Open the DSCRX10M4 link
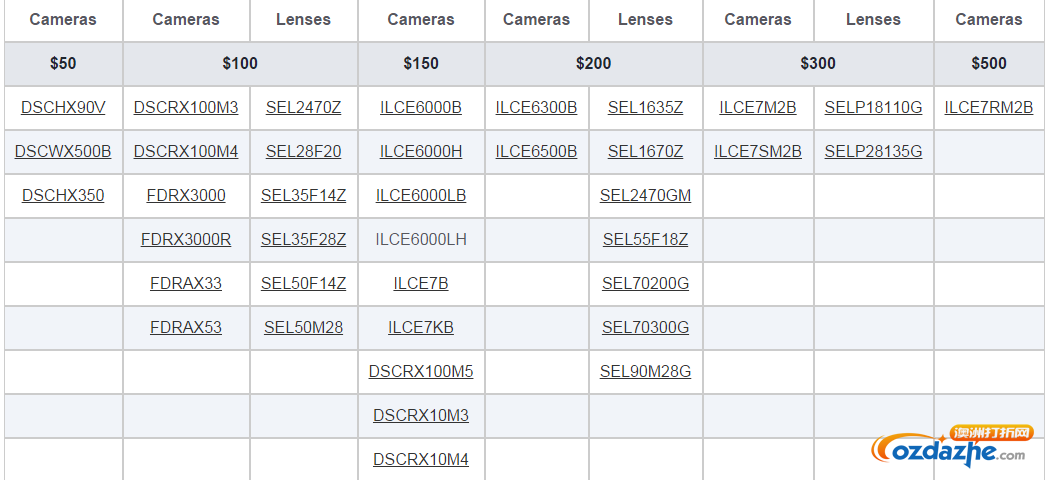Viewport: 1056px width, 480px height. (421, 460)
